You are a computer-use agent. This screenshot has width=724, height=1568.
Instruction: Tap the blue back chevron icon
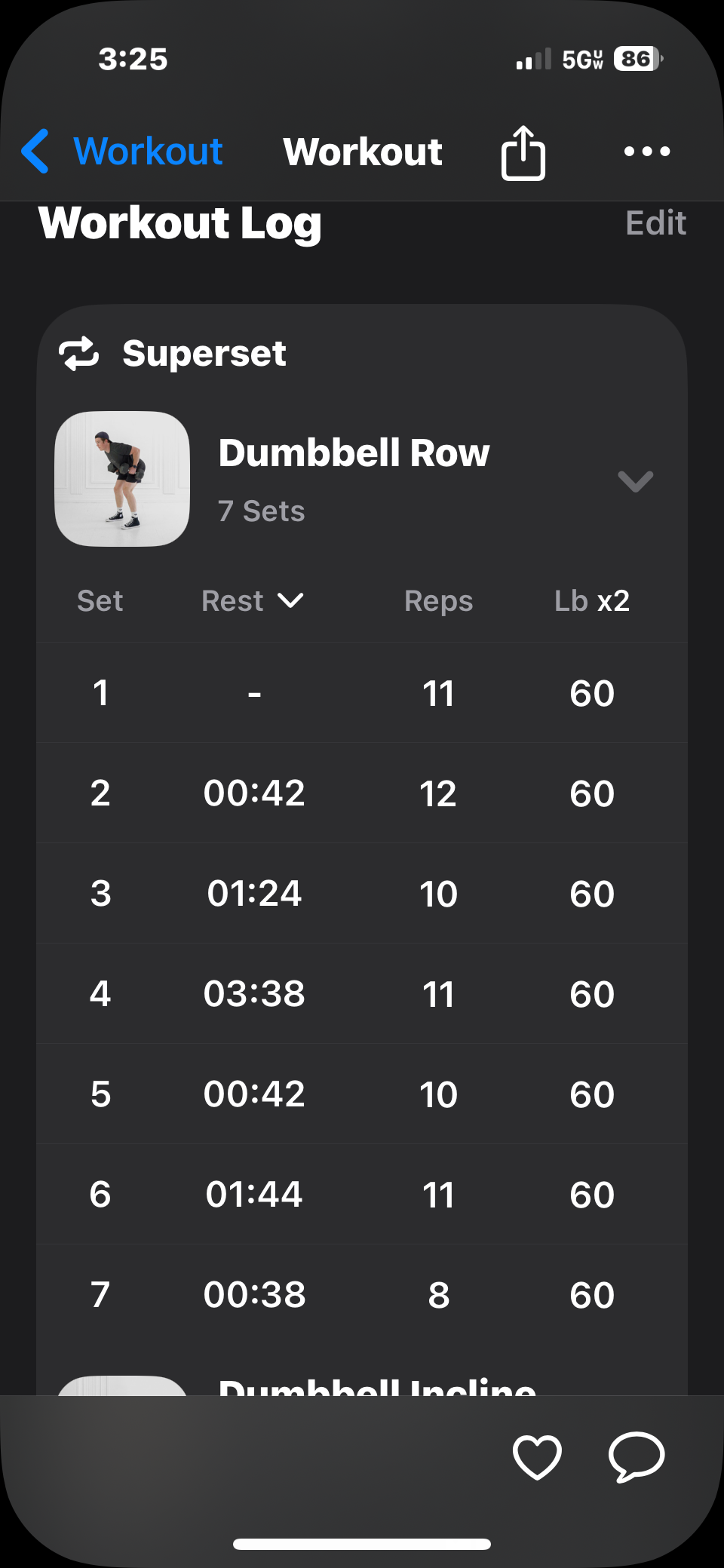[35, 151]
